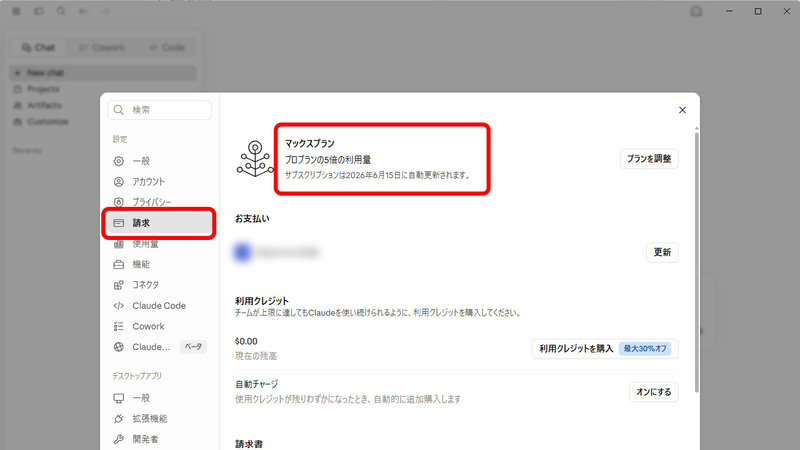Click the chart icon beside 使用量
The width and height of the screenshot is (800, 450).
(119, 244)
